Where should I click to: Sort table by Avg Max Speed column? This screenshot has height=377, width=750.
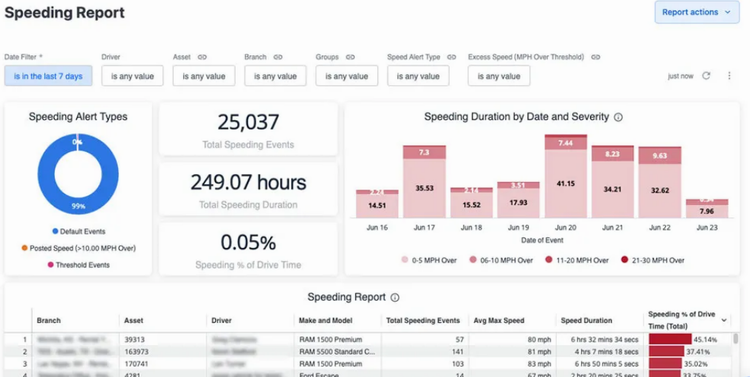tap(499, 321)
